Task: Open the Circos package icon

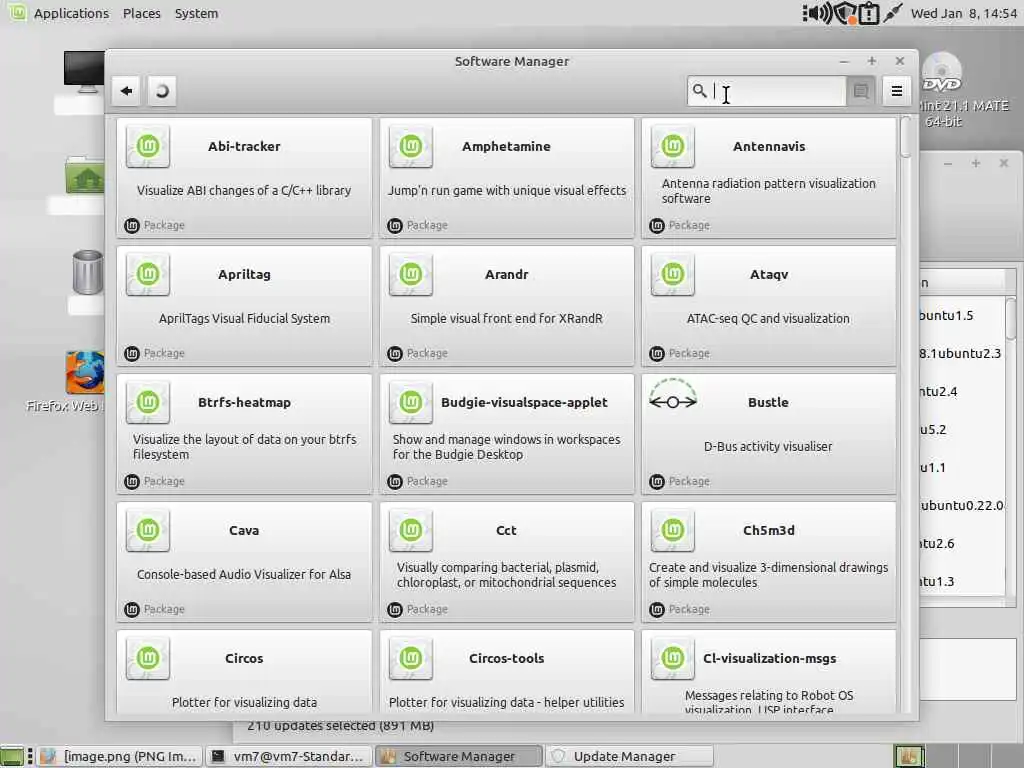Action: pyautogui.click(x=148, y=658)
